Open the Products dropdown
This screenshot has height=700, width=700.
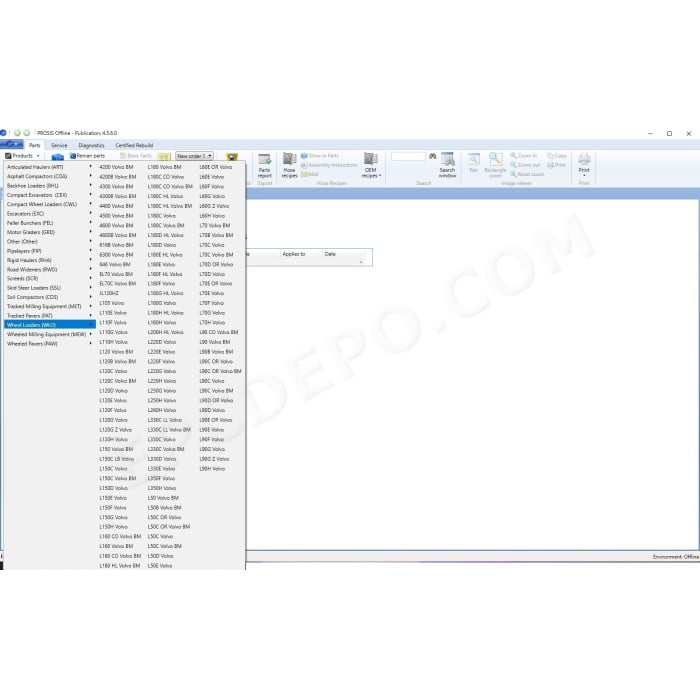click(22, 156)
